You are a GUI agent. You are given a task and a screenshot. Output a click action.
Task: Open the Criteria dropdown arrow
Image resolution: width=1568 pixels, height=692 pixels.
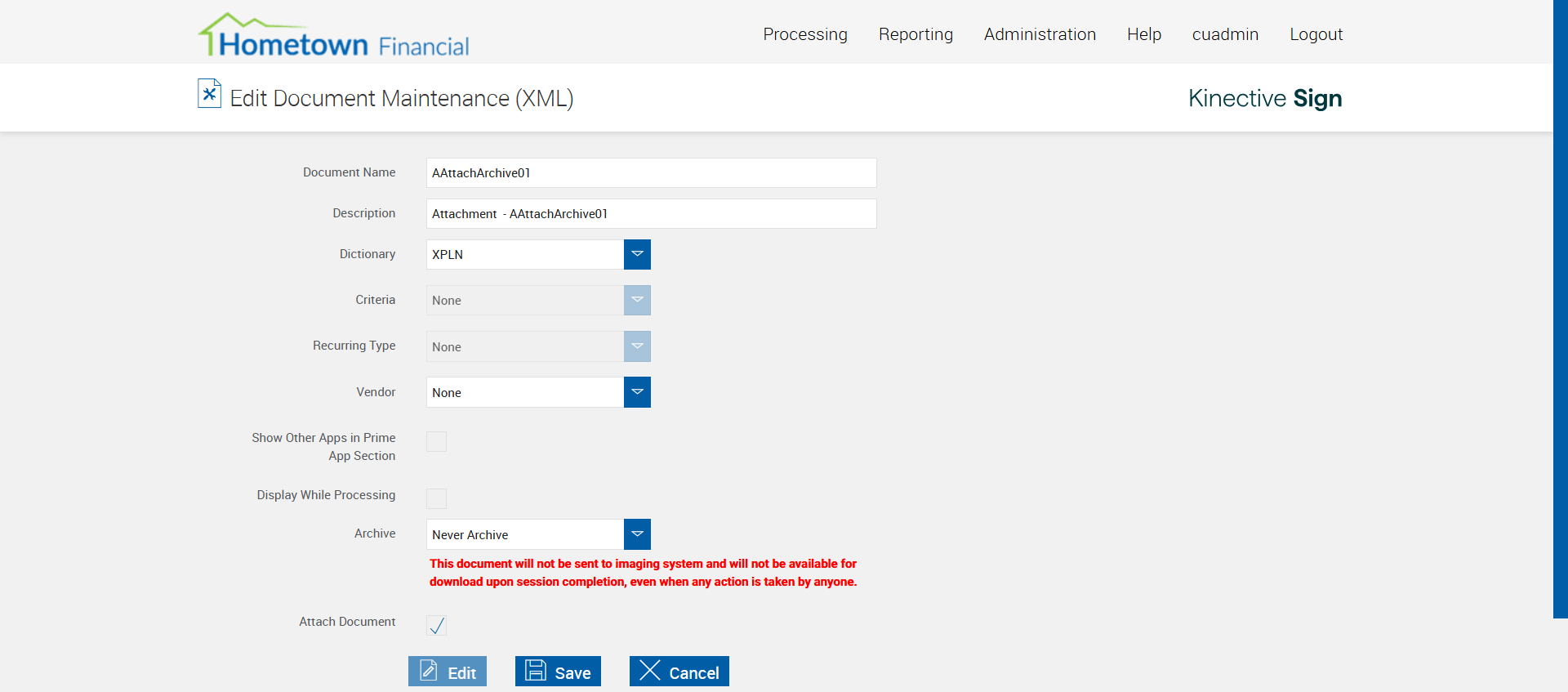click(637, 301)
